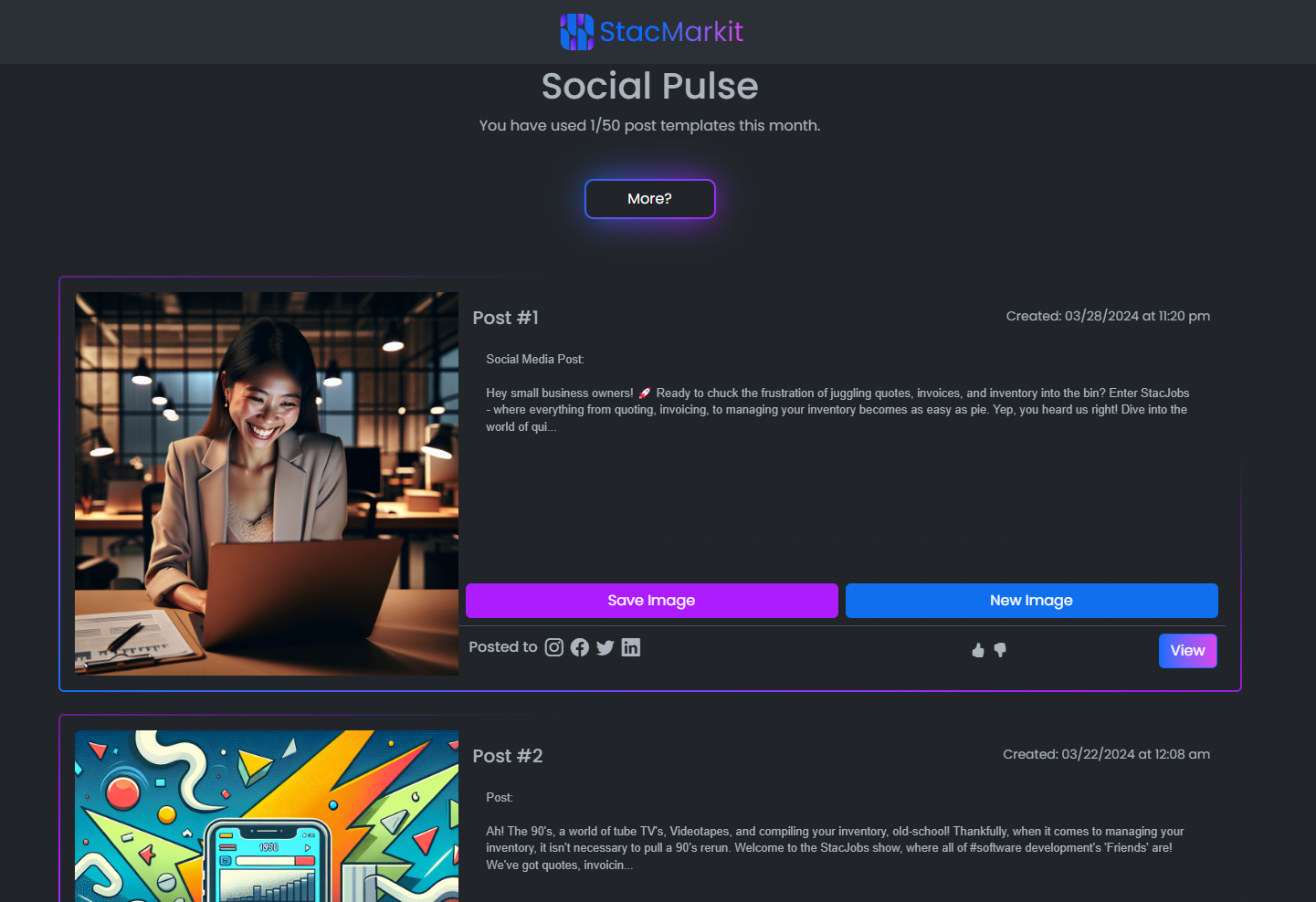Click the LinkedIn icon on Post #1
The image size is (1316, 902).
click(631, 647)
